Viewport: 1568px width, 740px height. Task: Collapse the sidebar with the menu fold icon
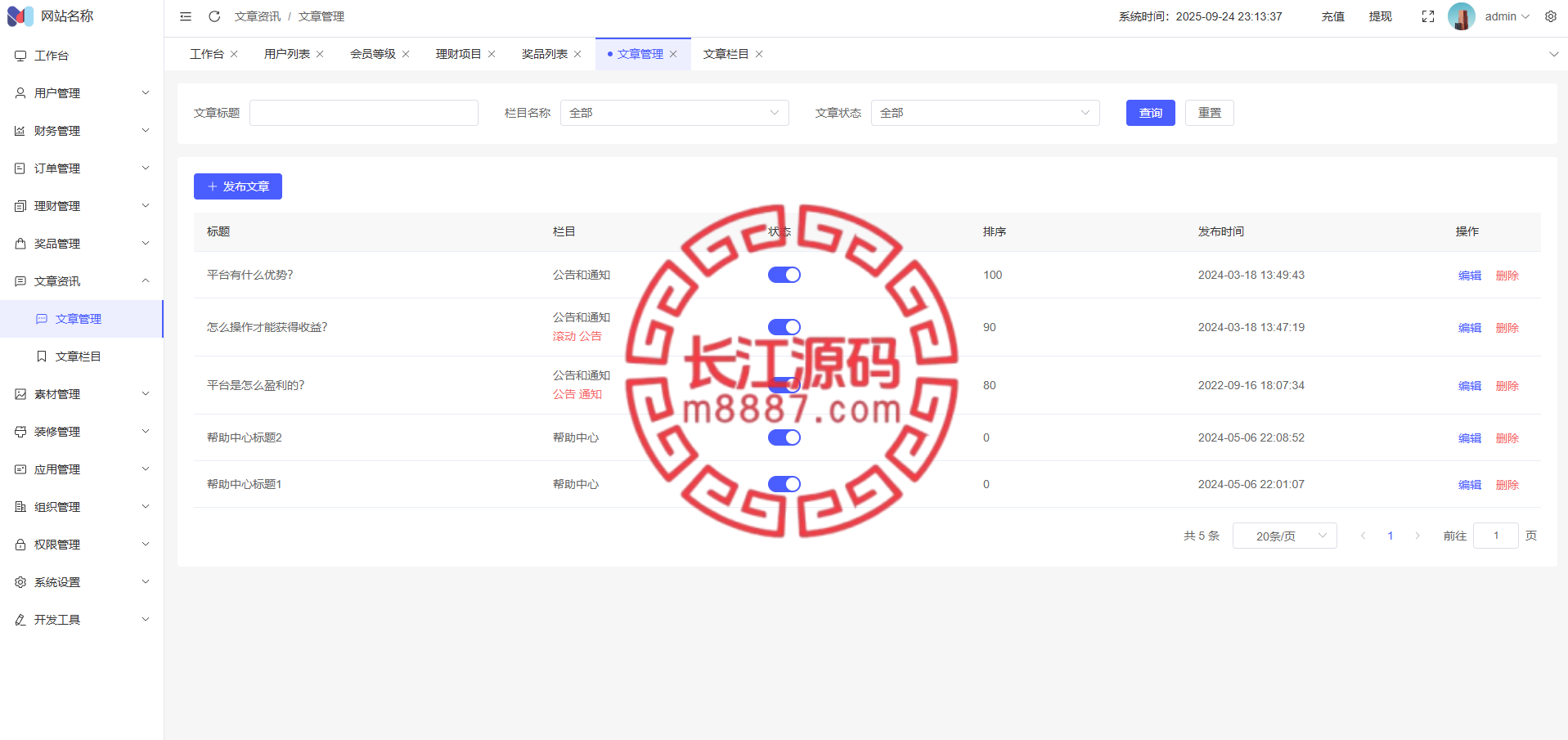[186, 16]
